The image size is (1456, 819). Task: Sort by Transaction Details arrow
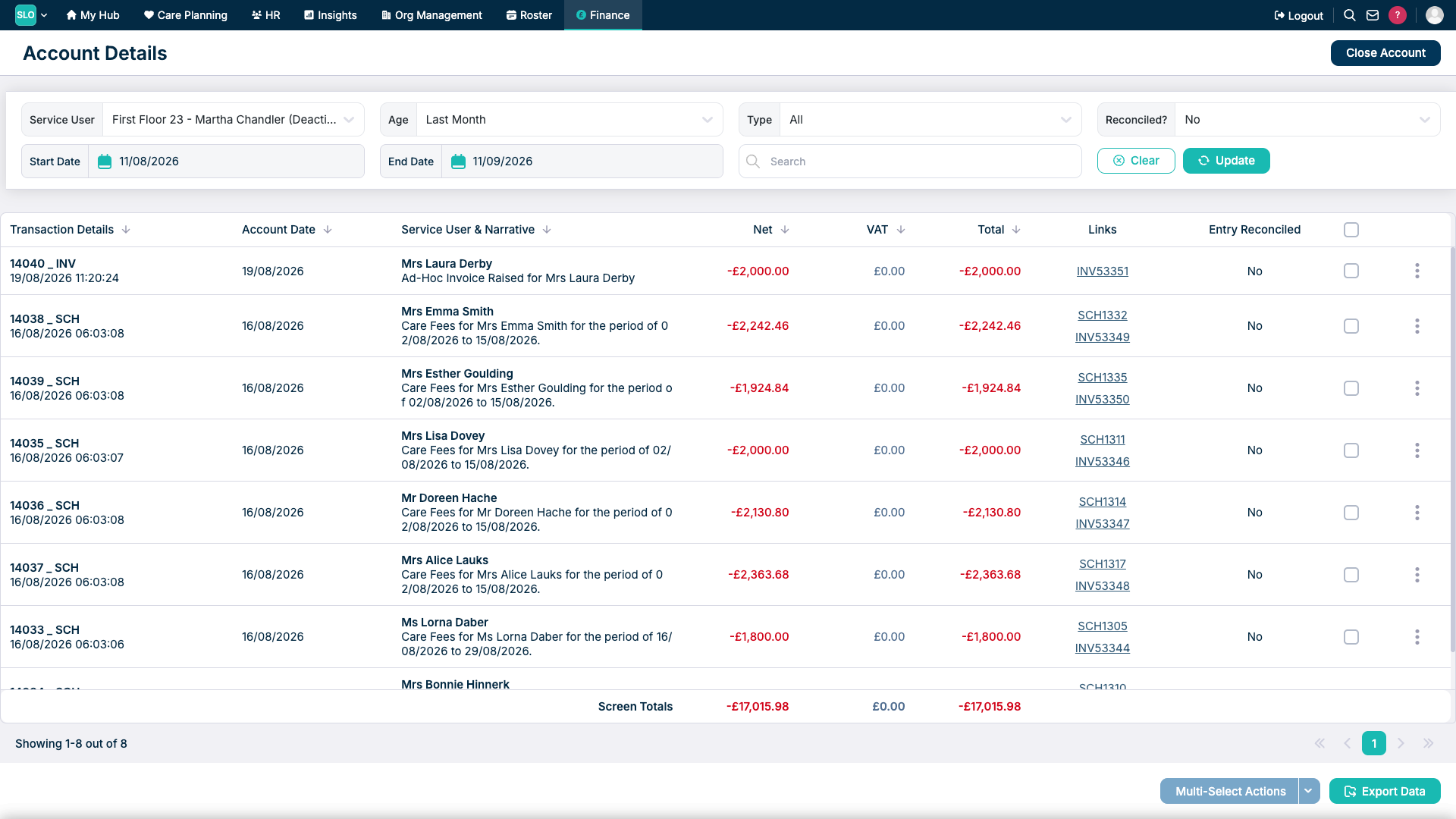click(x=126, y=230)
